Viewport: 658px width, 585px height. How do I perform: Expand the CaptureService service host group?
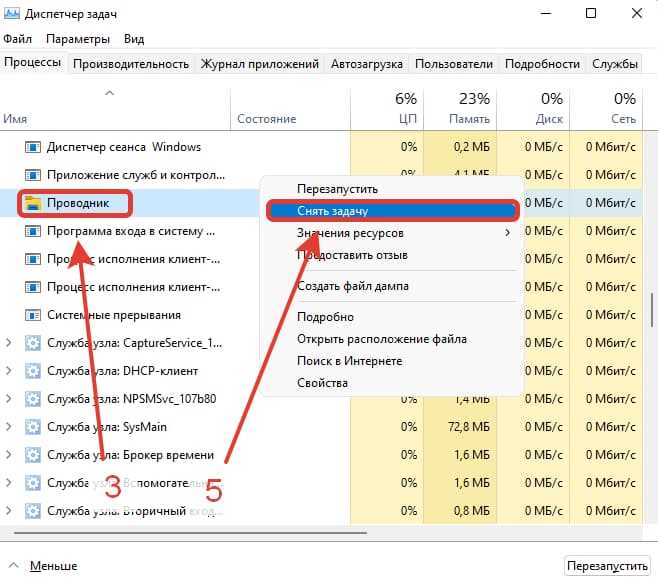(8, 343)
